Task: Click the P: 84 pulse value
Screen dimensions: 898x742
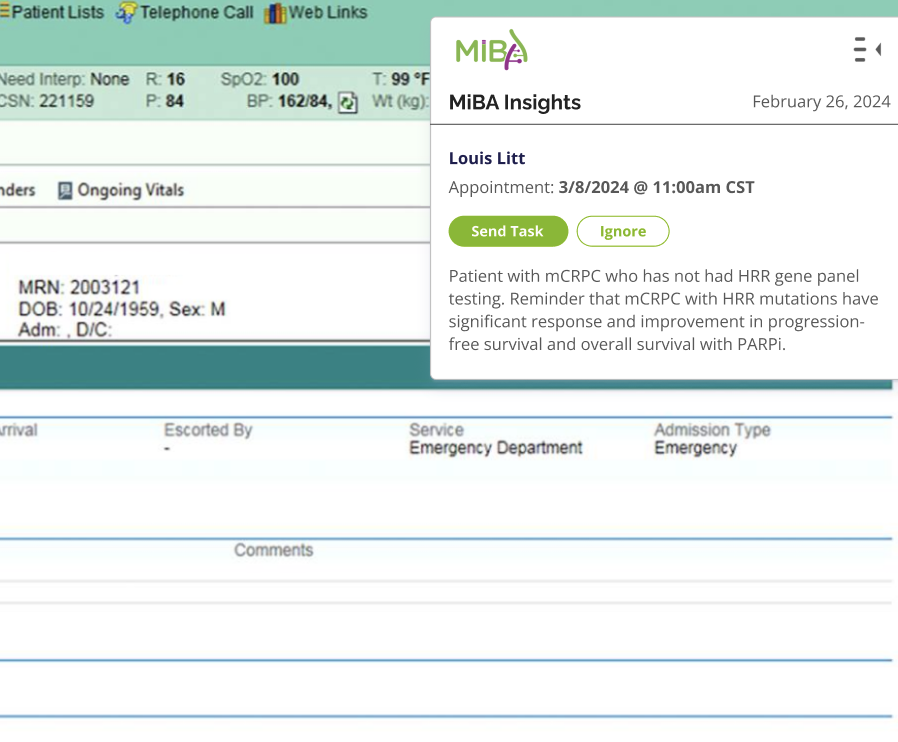Action: (x=165, y=101)
